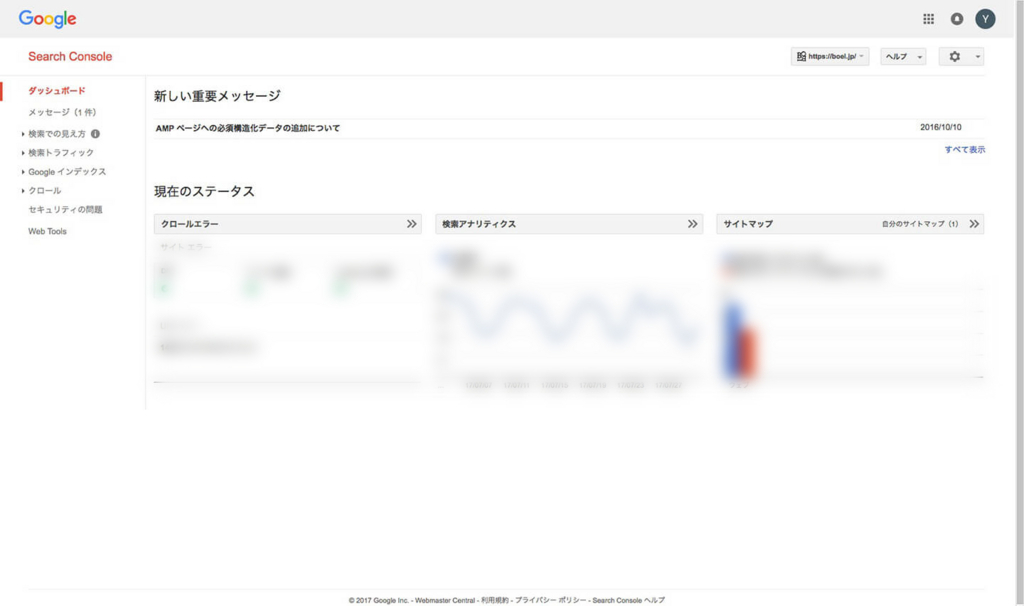Open the サイトマップ panel header
This screenshot has height=606, width=1024.
(x=850, y=224)
